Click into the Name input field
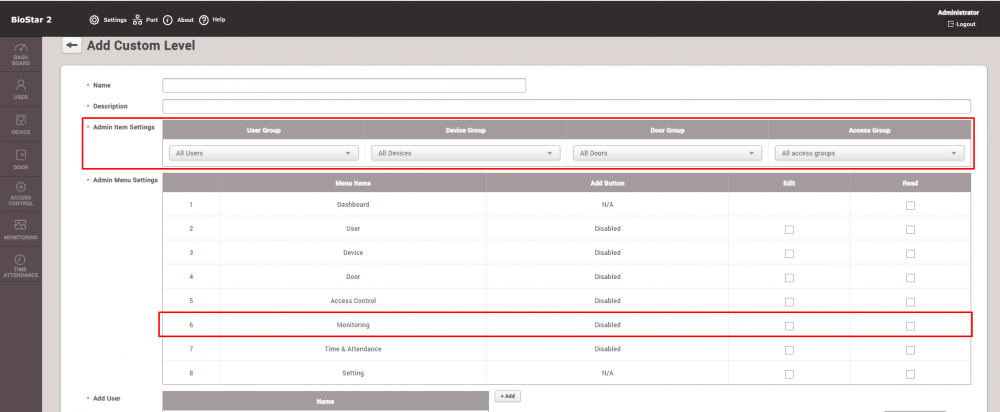 pos(344,85)
